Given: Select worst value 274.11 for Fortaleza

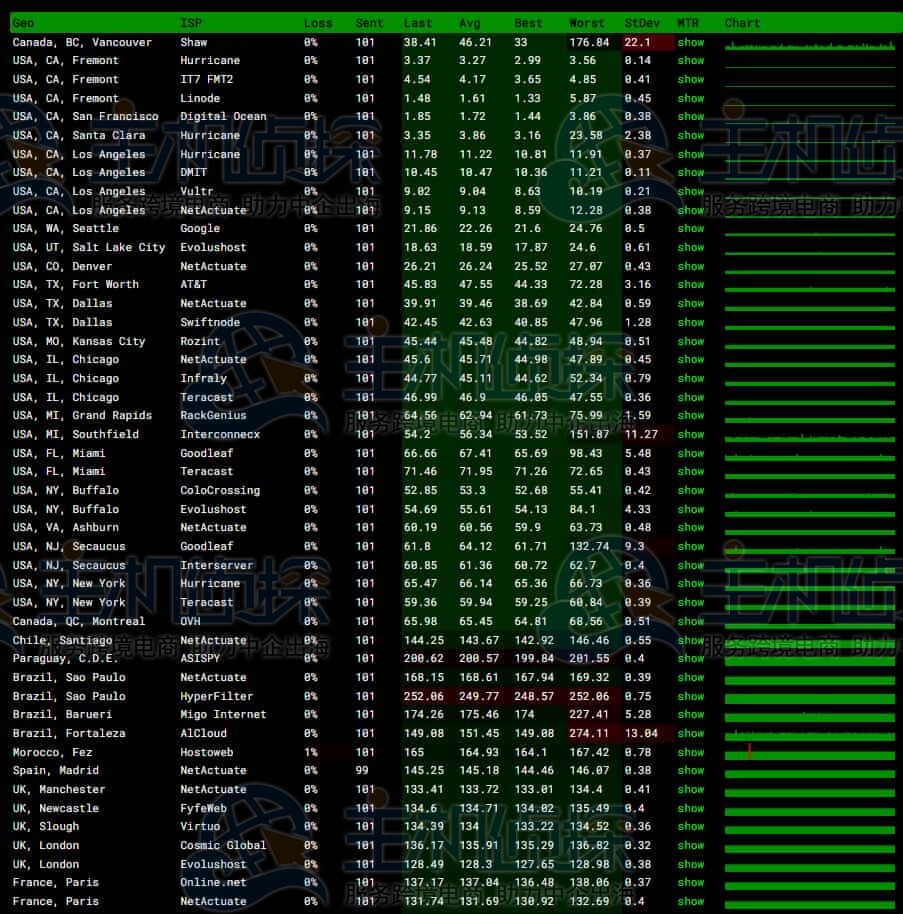Looking at the screenshot, I should pos(589,733).
